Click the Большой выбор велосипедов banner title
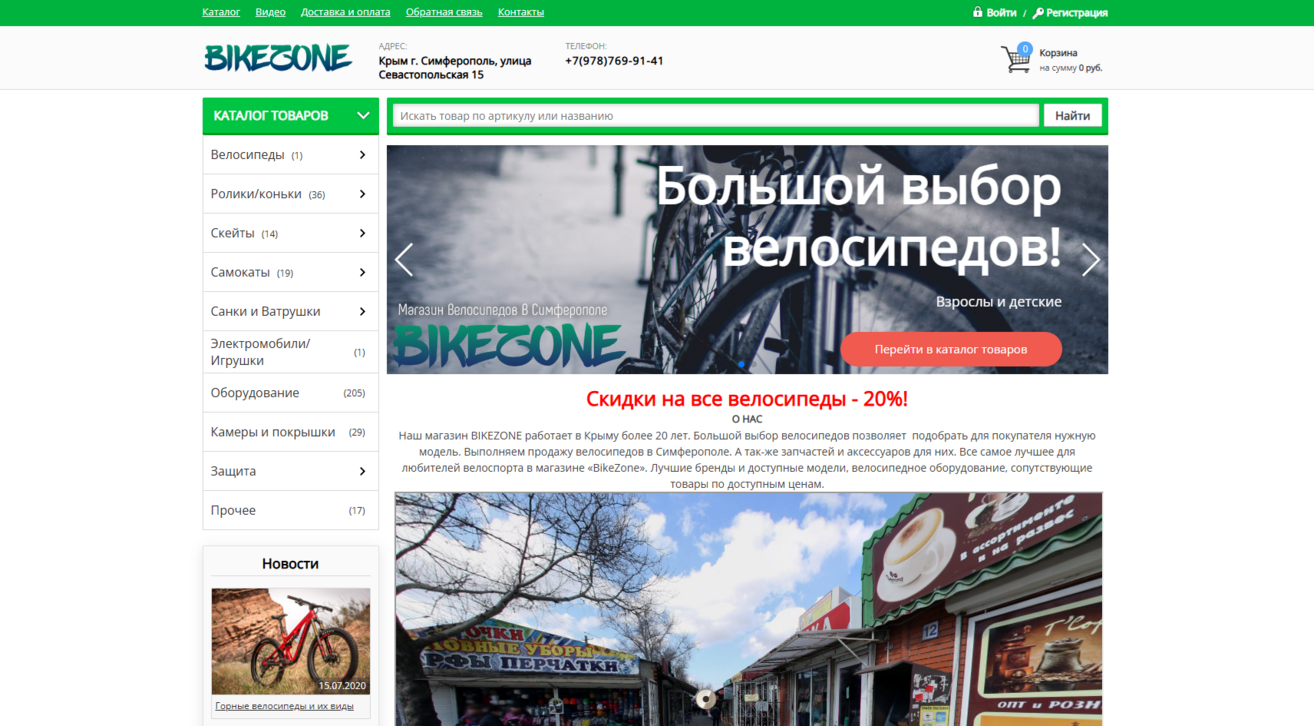This screenshot has width=1314, height=726. (858, 216)
